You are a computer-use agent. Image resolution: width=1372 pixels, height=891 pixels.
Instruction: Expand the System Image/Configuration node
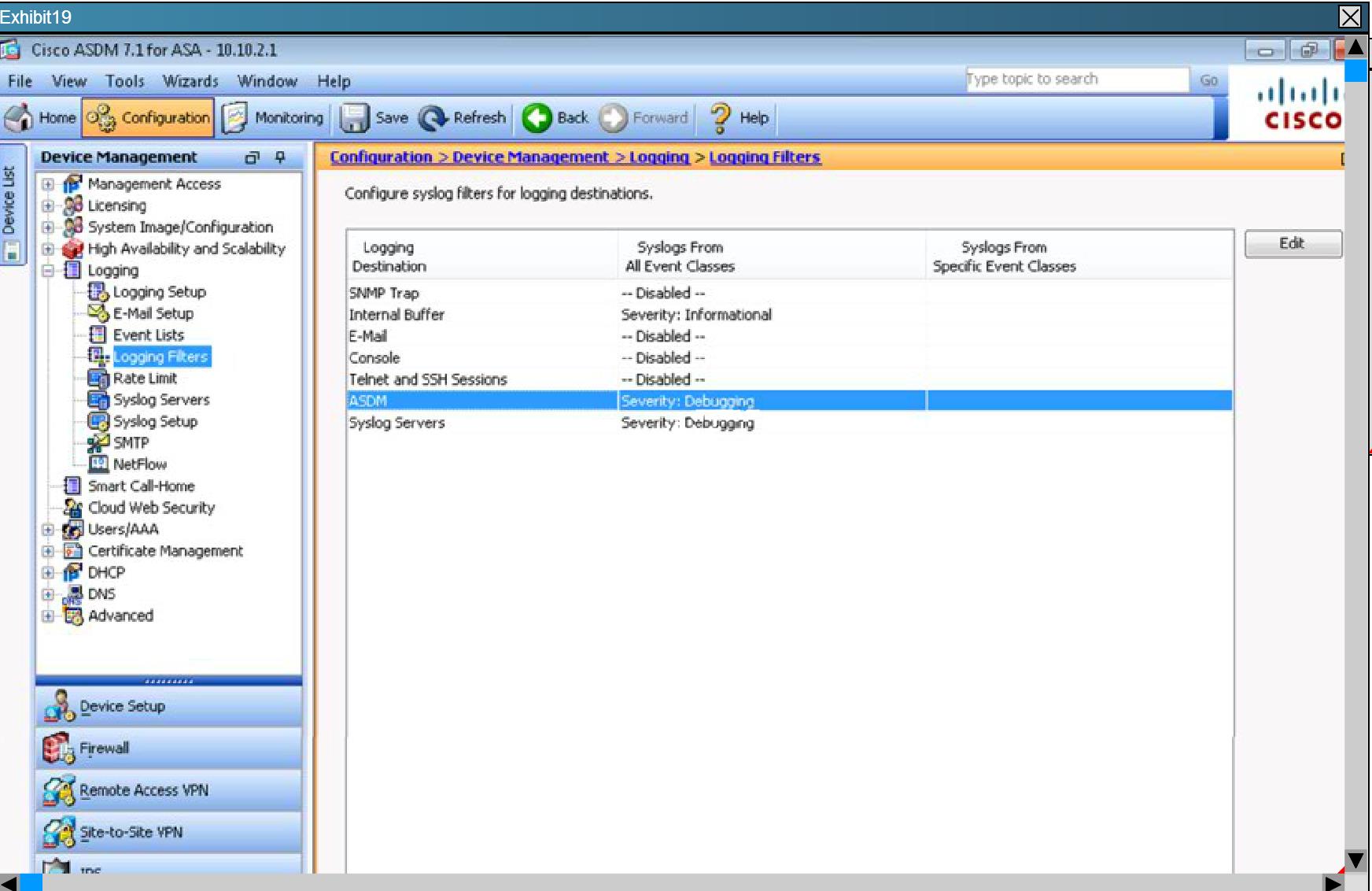coord(48,227)
